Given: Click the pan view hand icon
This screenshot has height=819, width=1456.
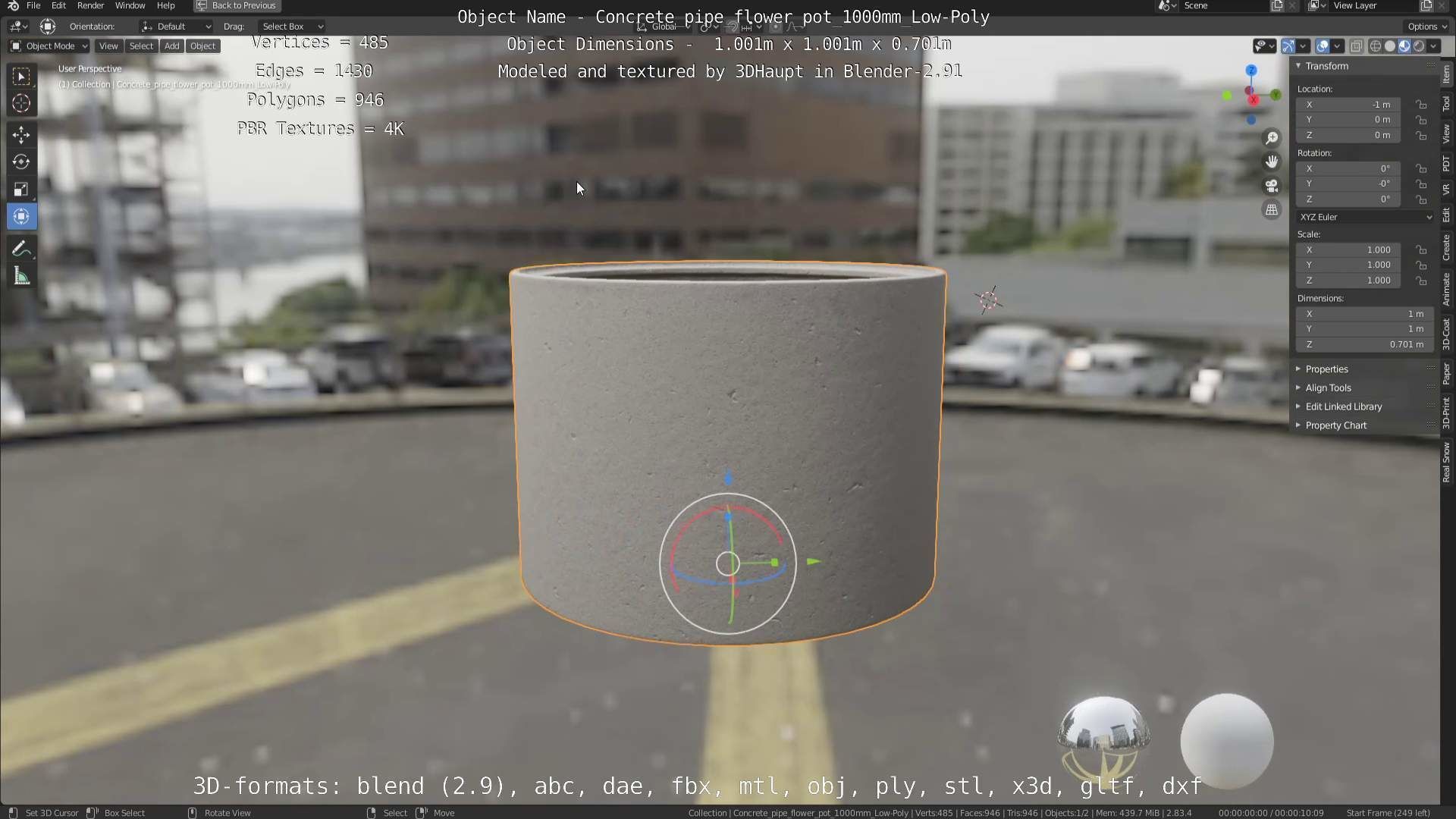Looking at the screenshot, I should (1272, 162).
